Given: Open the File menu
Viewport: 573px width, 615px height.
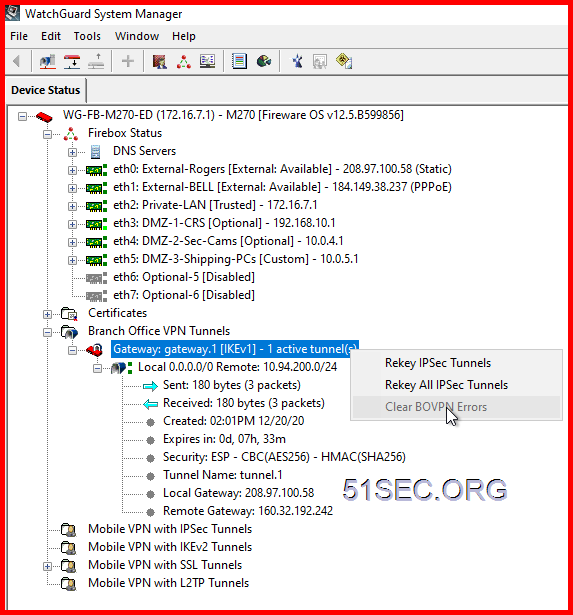Looking at the screenshot, I should click(x=19, y=36).
